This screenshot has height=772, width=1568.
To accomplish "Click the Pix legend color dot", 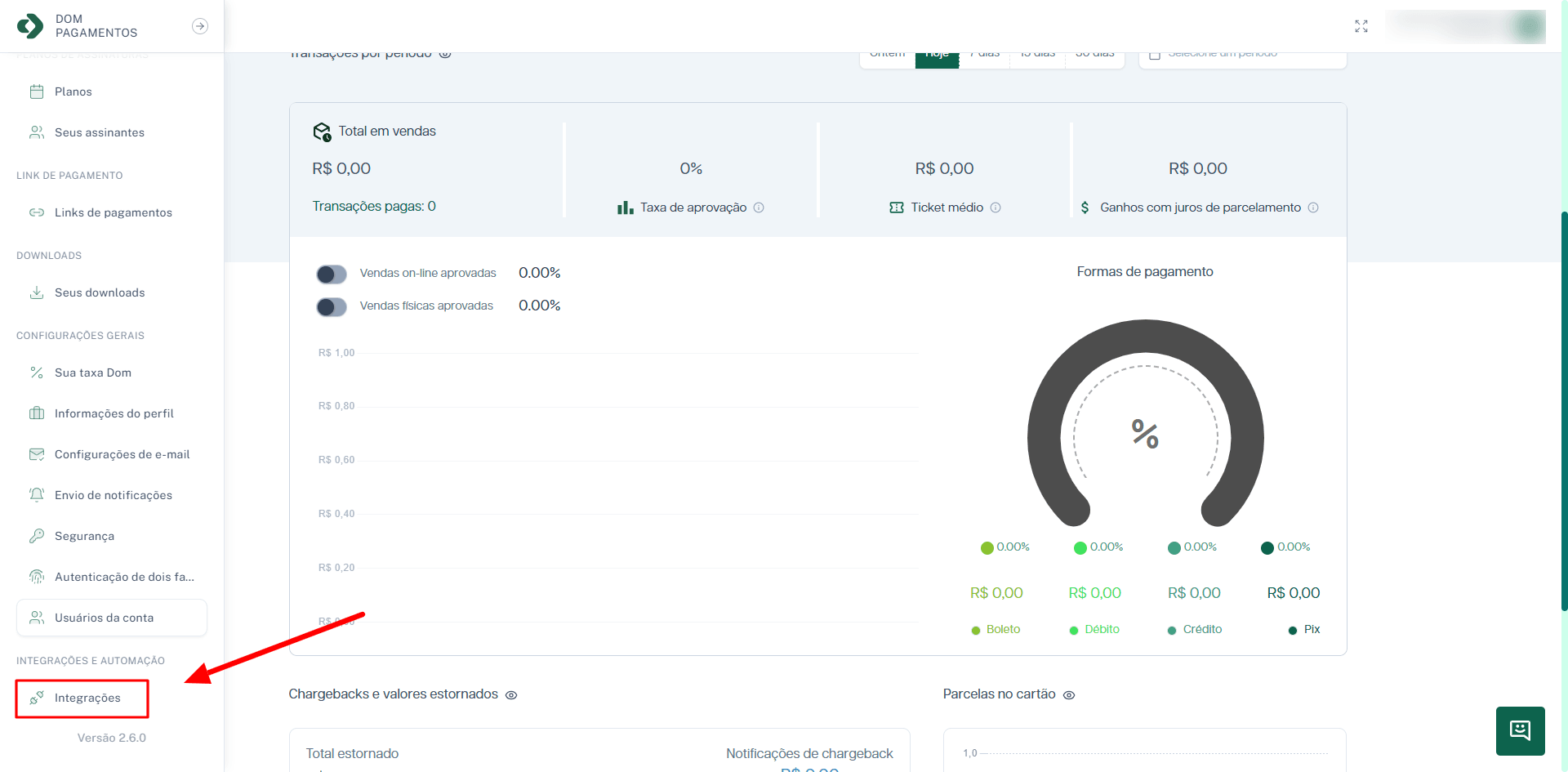I will [x=1293, y=630].
